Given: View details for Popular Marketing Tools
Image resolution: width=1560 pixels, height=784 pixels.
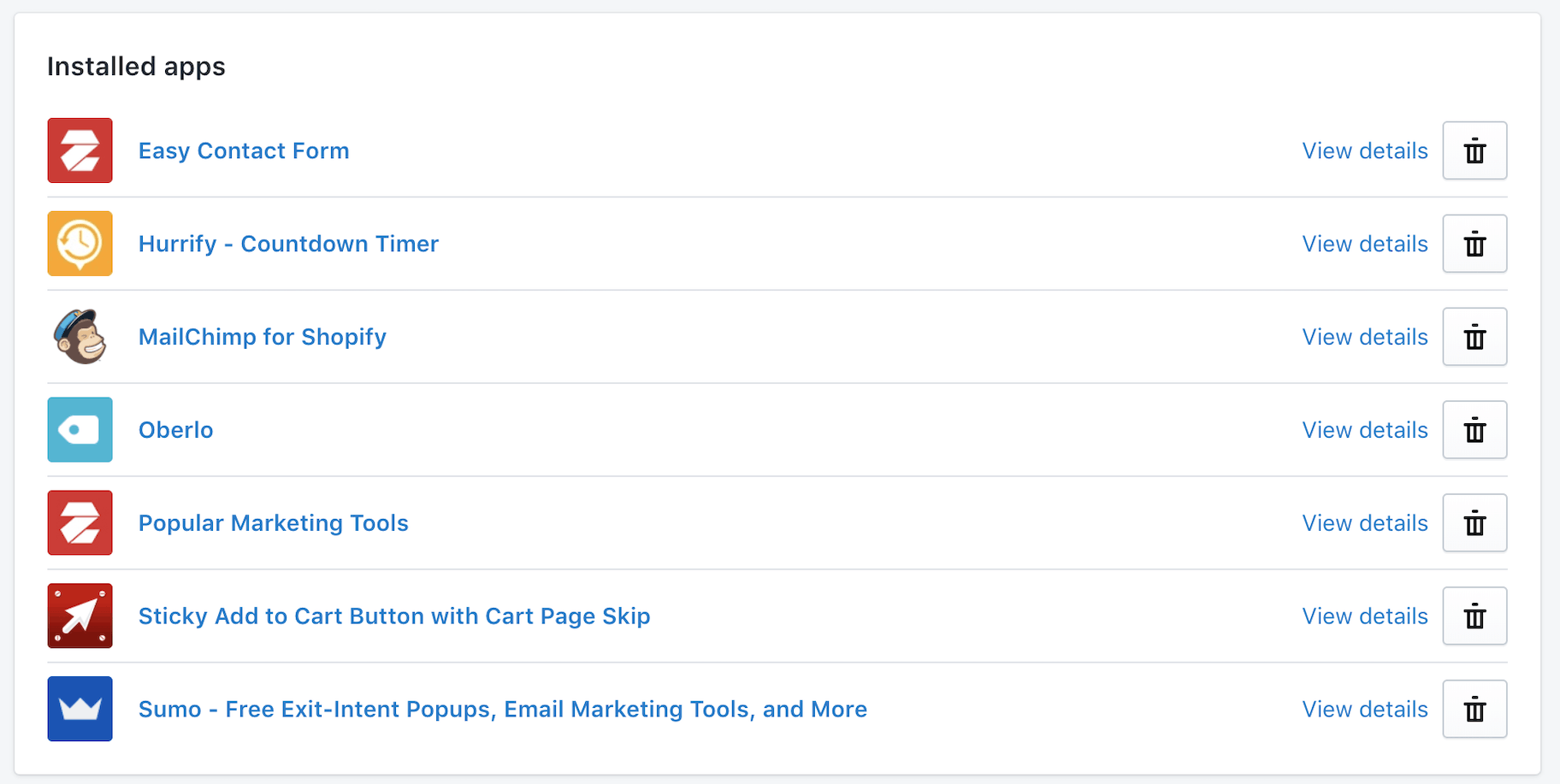Looking at the screenshot, I should pyautogui.click(x=1364, y=523).
